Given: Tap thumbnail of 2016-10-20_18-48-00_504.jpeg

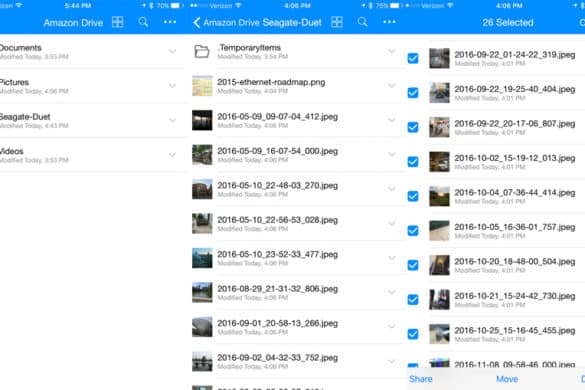Looking at the screenshot, I should tap(439, 265).
